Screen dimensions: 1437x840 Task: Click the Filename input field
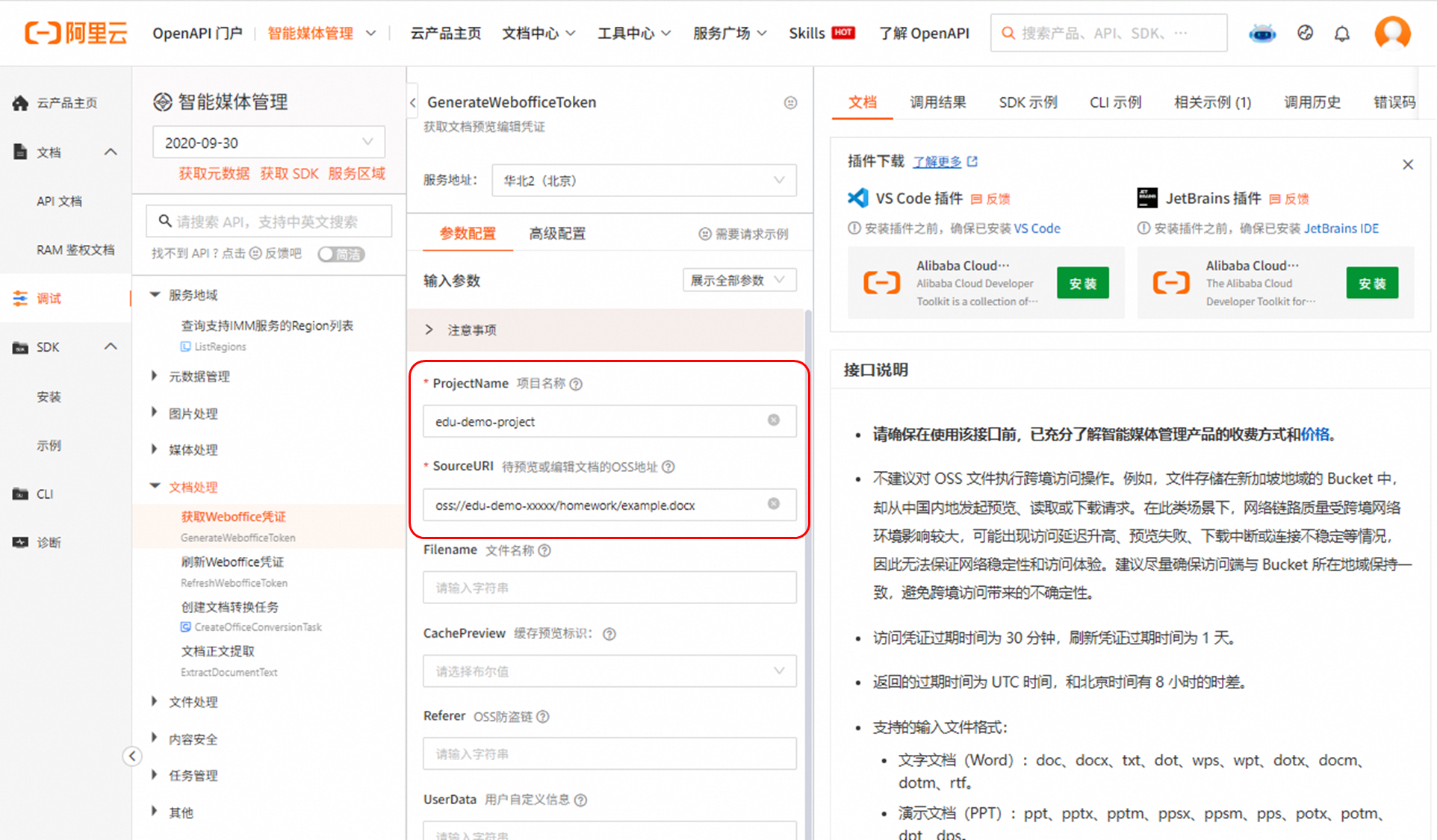coord(609,588)
